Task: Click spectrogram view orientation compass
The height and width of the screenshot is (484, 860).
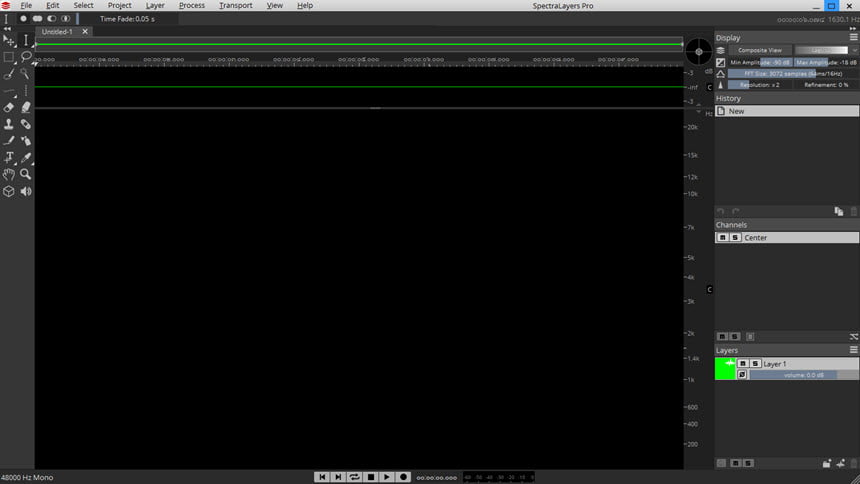Action: click(x=699, y=52)
